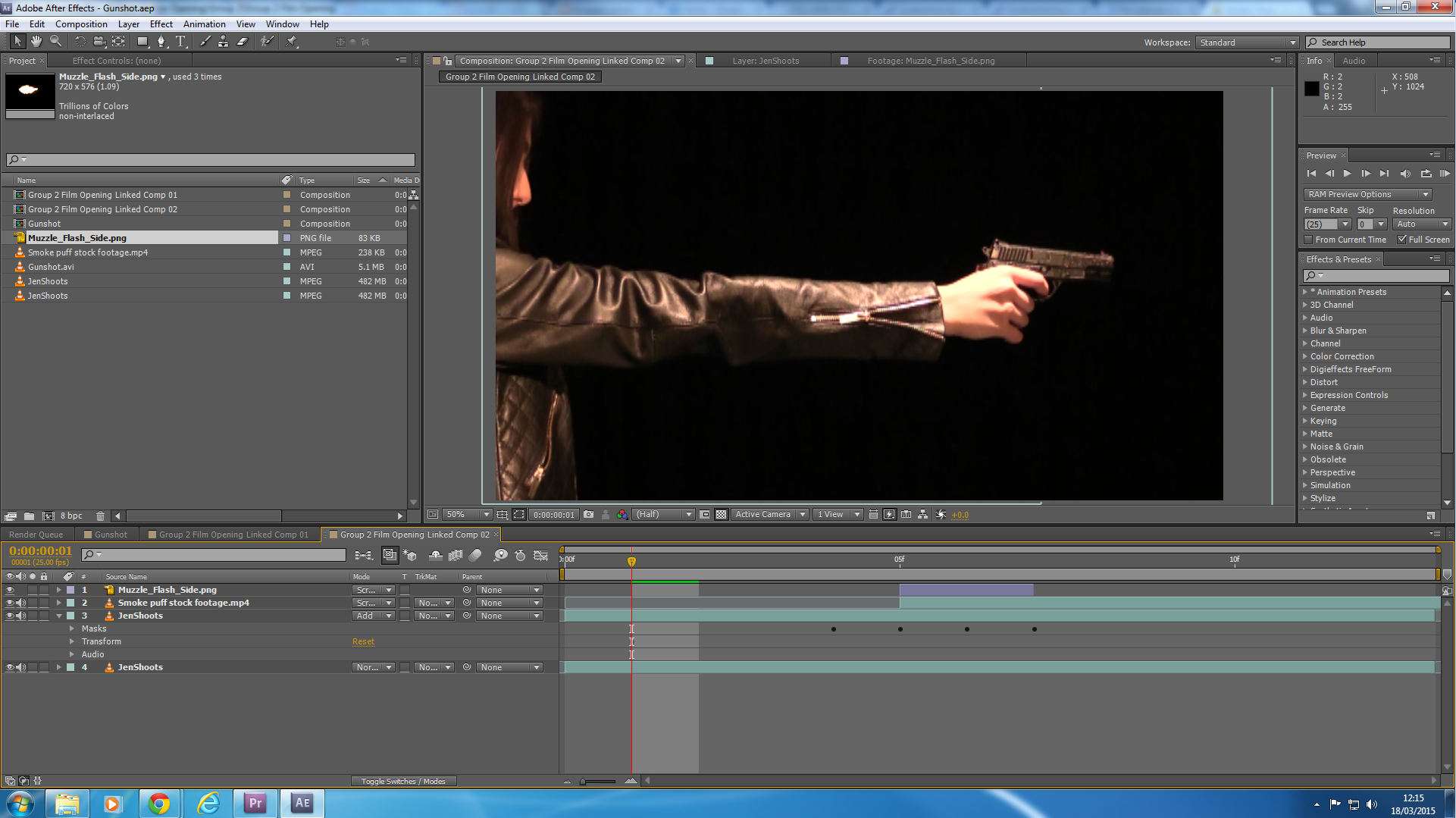Viewport: 1456px width, 818px height.
Task: Select the Selection arrow tool
Action: point(17,42)
